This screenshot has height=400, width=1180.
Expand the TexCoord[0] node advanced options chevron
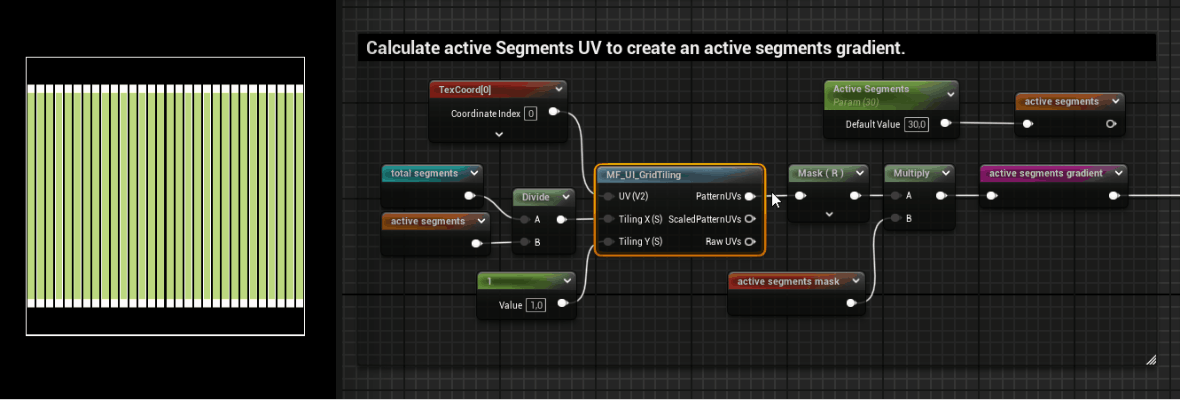point(498,133)
